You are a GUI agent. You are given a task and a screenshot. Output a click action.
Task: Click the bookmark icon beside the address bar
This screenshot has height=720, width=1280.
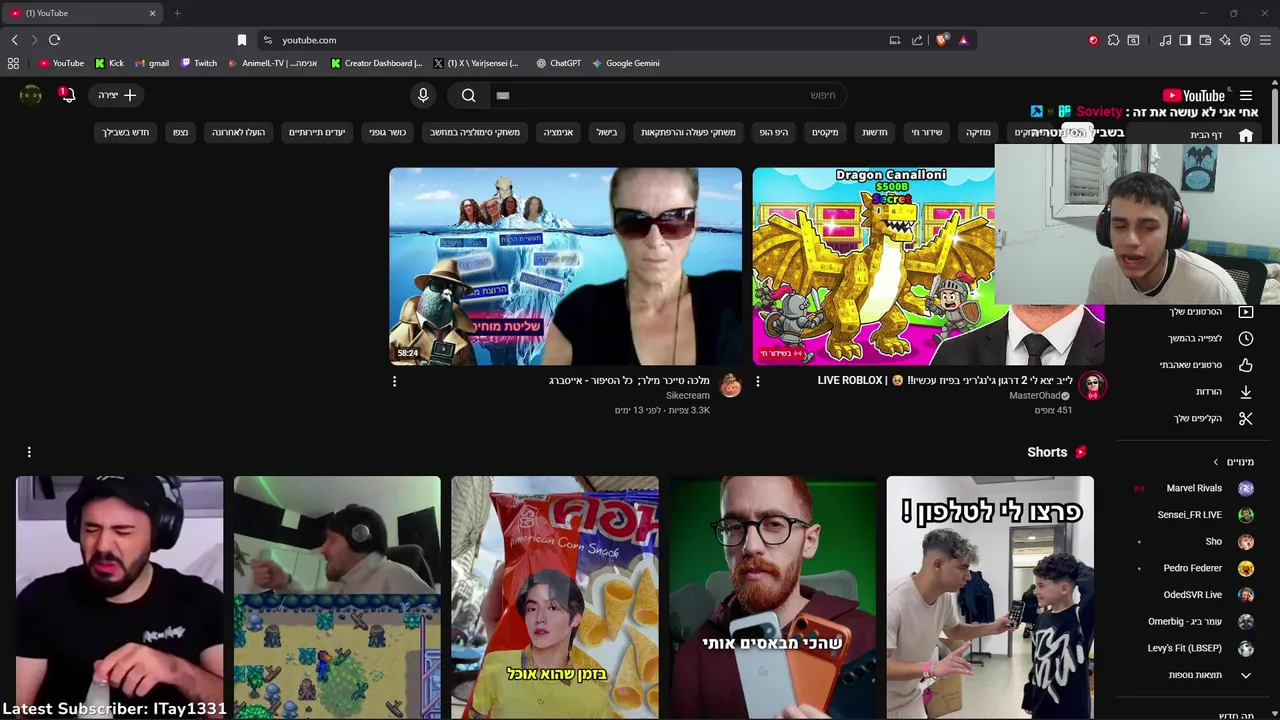coord(241,40)
